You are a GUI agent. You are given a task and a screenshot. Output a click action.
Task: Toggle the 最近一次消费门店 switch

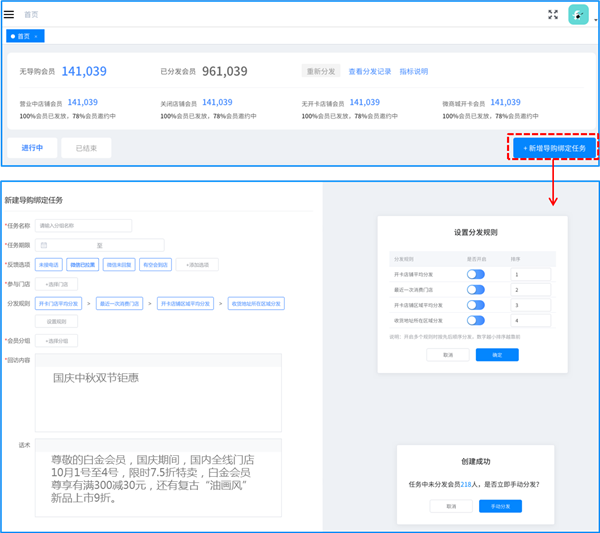click(475, 289)
